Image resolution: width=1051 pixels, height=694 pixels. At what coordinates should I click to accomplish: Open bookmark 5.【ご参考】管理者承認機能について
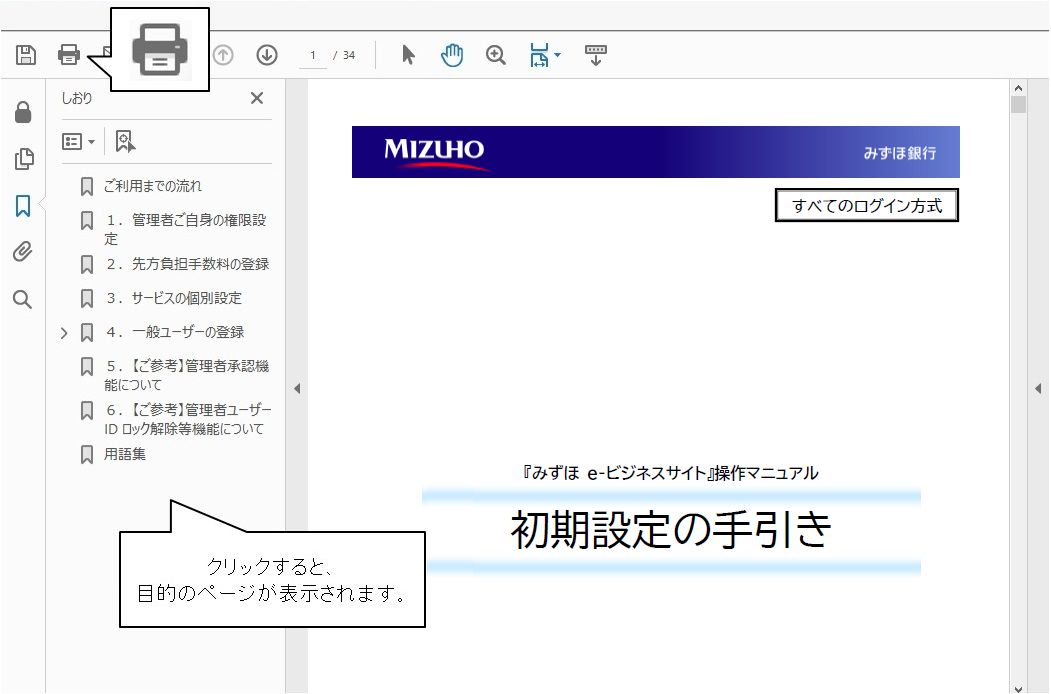(186, 375)
